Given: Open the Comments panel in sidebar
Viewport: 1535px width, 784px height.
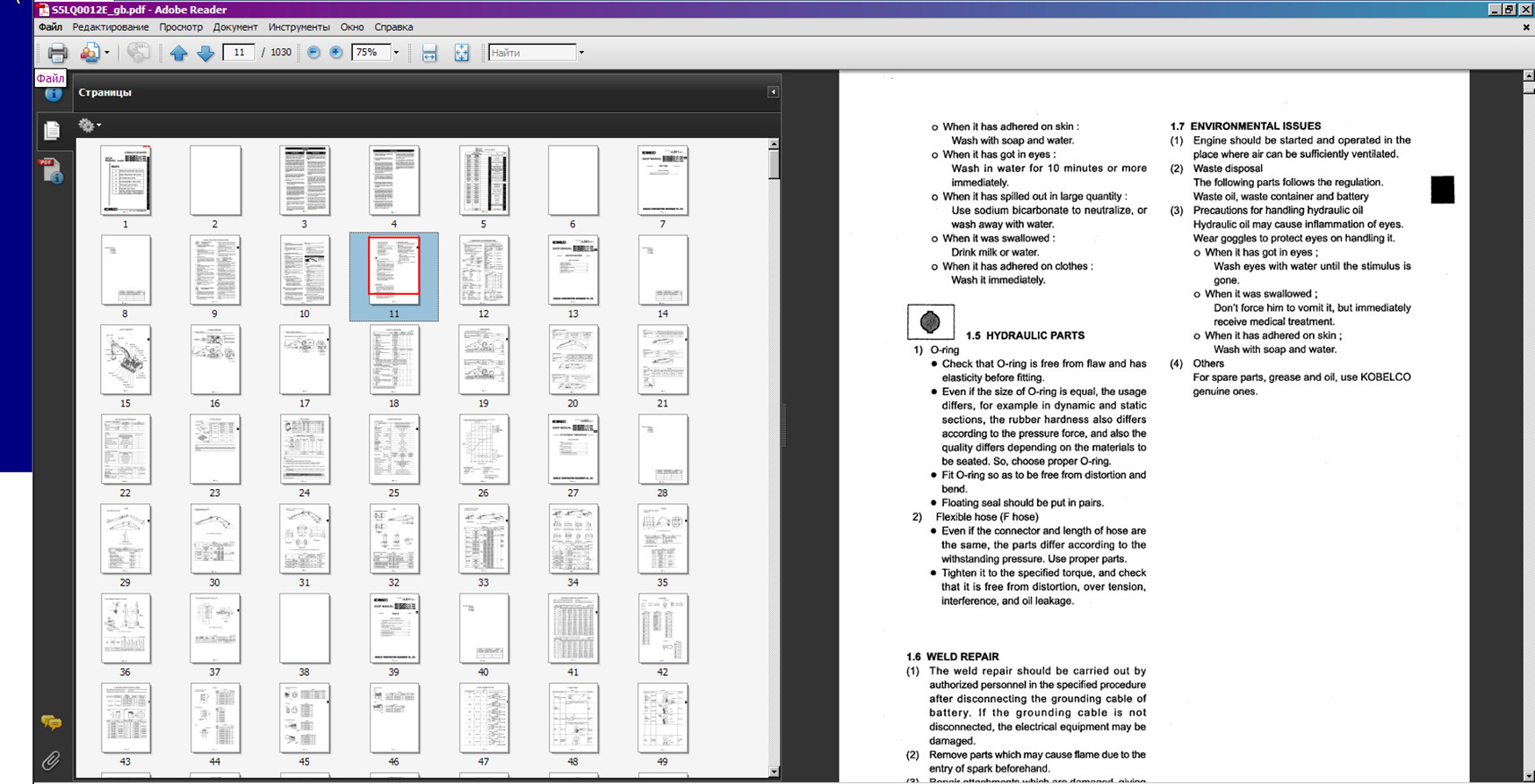Looking at the screenshot, I should tap(51, 723).
